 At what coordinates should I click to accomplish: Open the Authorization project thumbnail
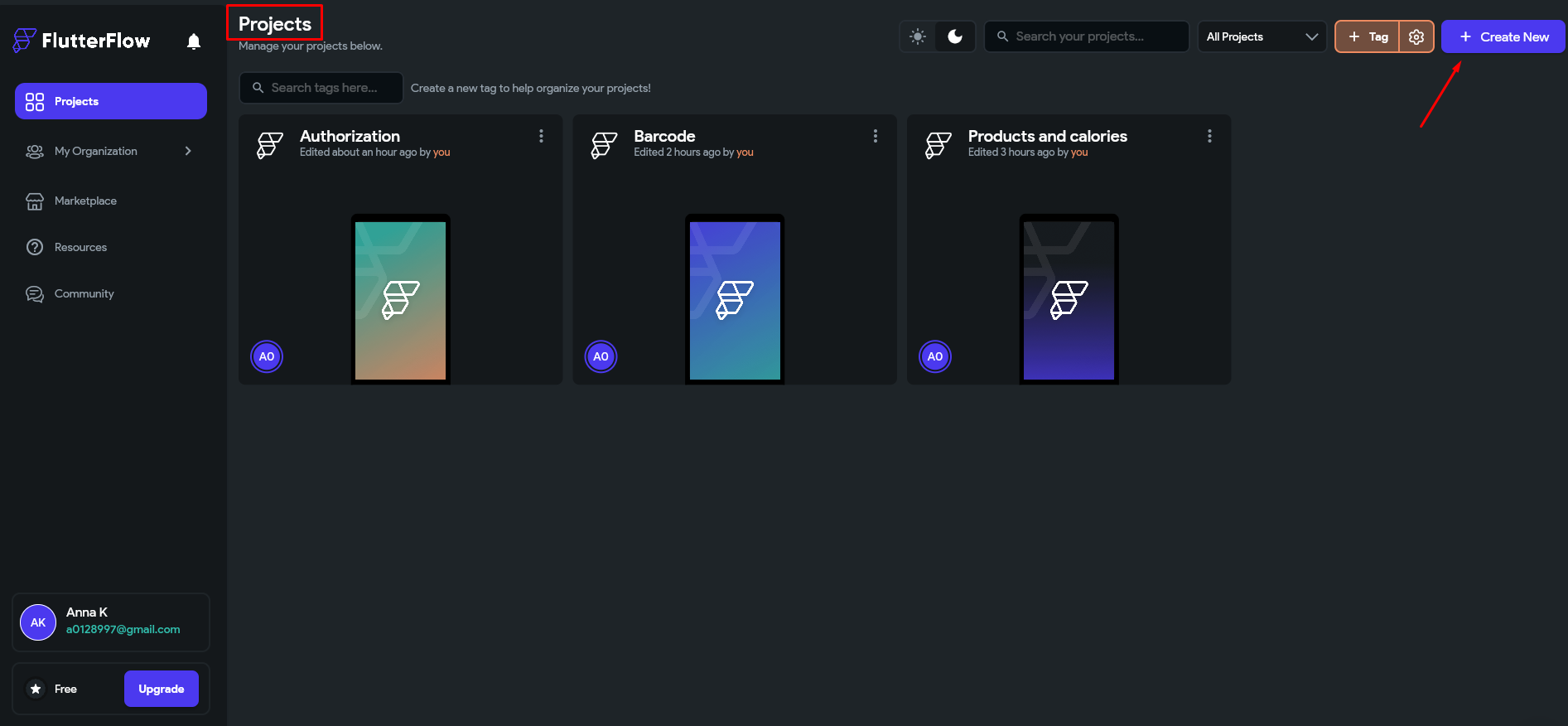[x=401, y=298]
